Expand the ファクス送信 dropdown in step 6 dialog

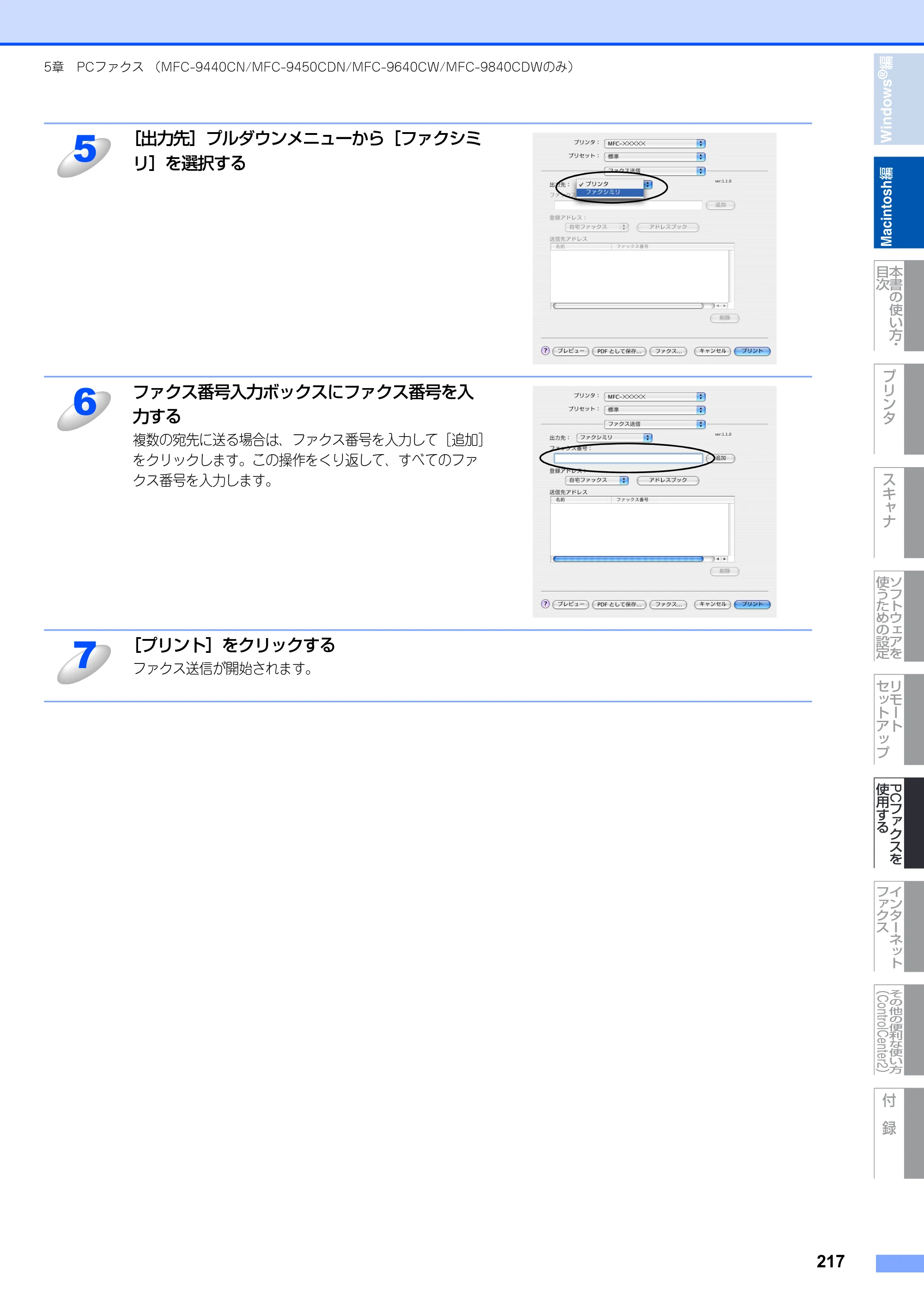[655, 424]
